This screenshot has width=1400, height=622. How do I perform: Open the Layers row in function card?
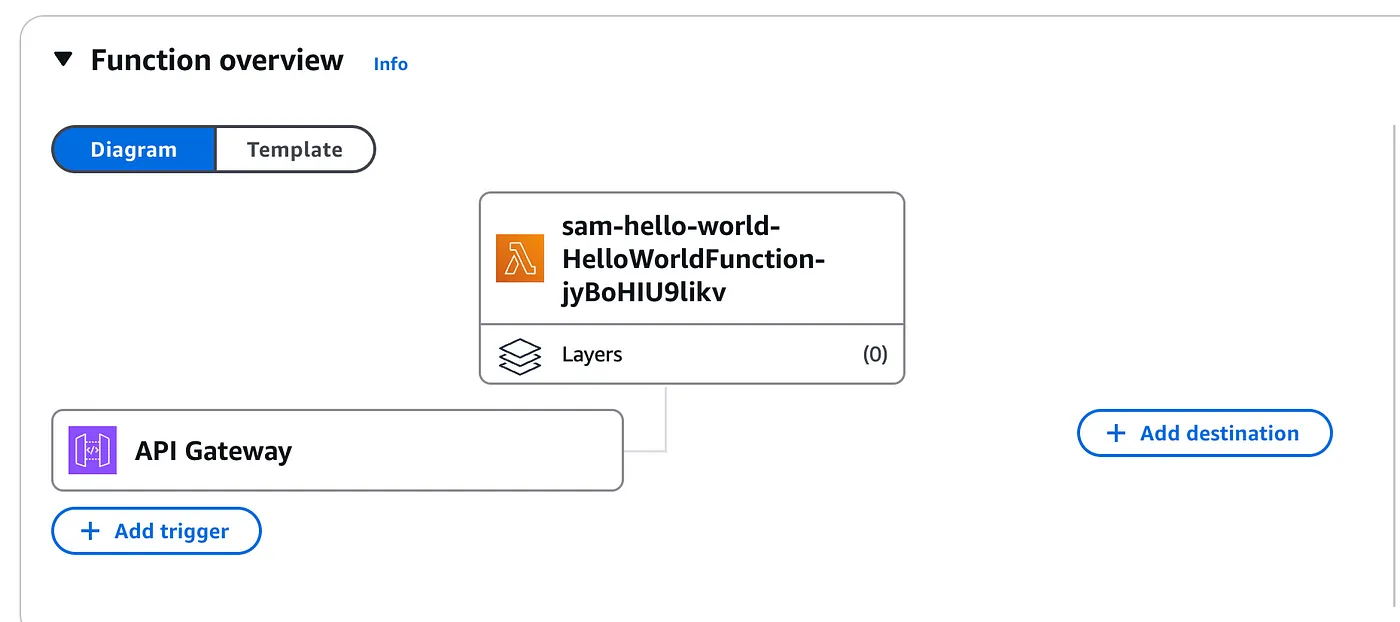(x=692, y=354)
